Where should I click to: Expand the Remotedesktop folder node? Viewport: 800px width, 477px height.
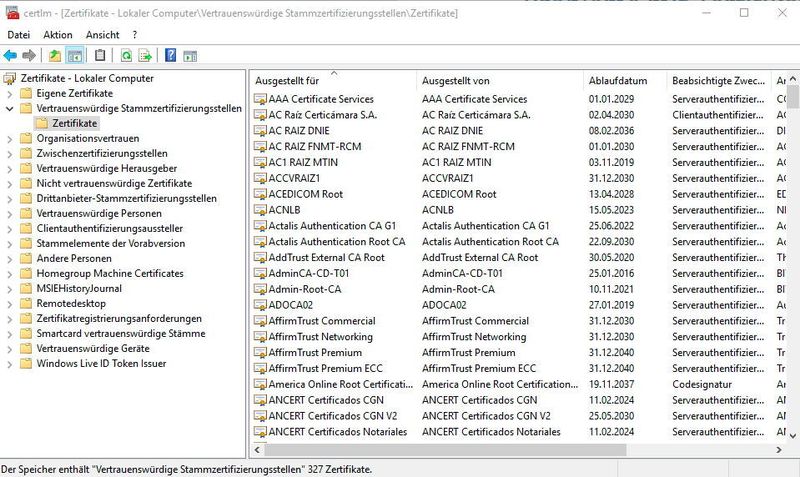(x=10, y=304)
